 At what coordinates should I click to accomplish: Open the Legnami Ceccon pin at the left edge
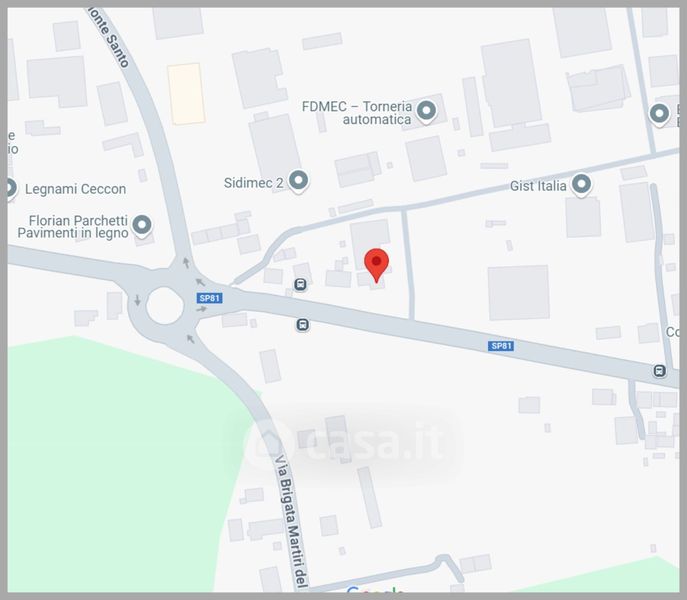tap(11, 188)
